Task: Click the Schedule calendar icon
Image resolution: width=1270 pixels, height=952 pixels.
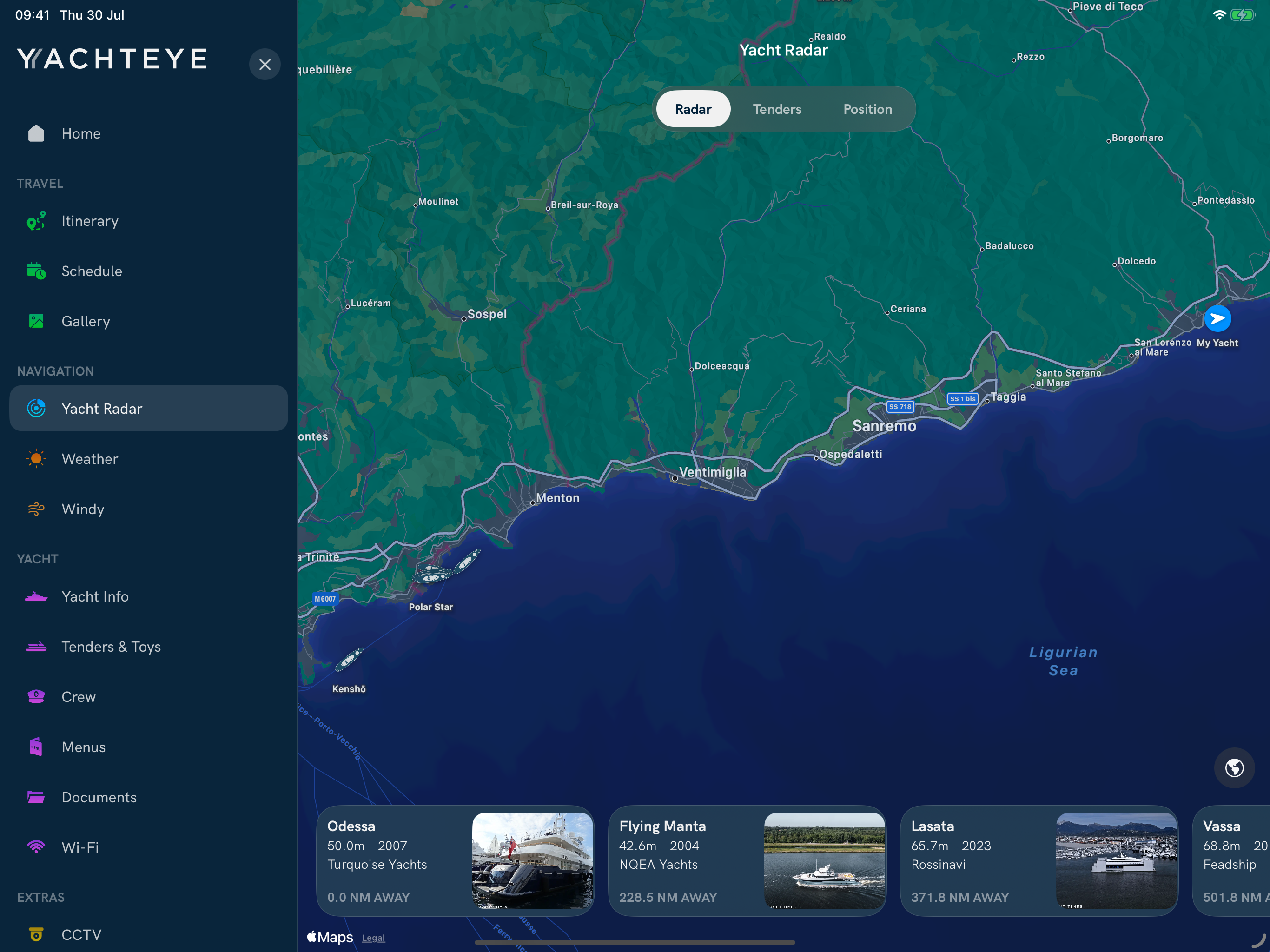Action: (x=36, y=271)
